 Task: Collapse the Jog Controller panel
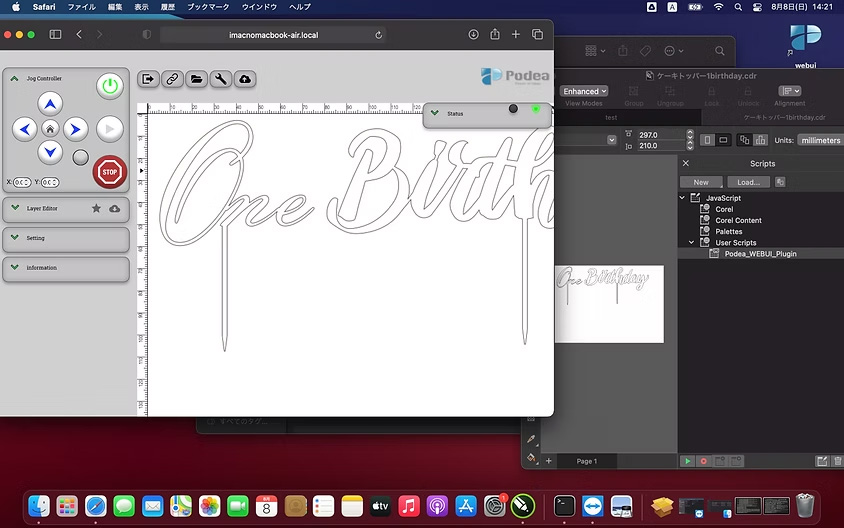click(x=15, y=79)
